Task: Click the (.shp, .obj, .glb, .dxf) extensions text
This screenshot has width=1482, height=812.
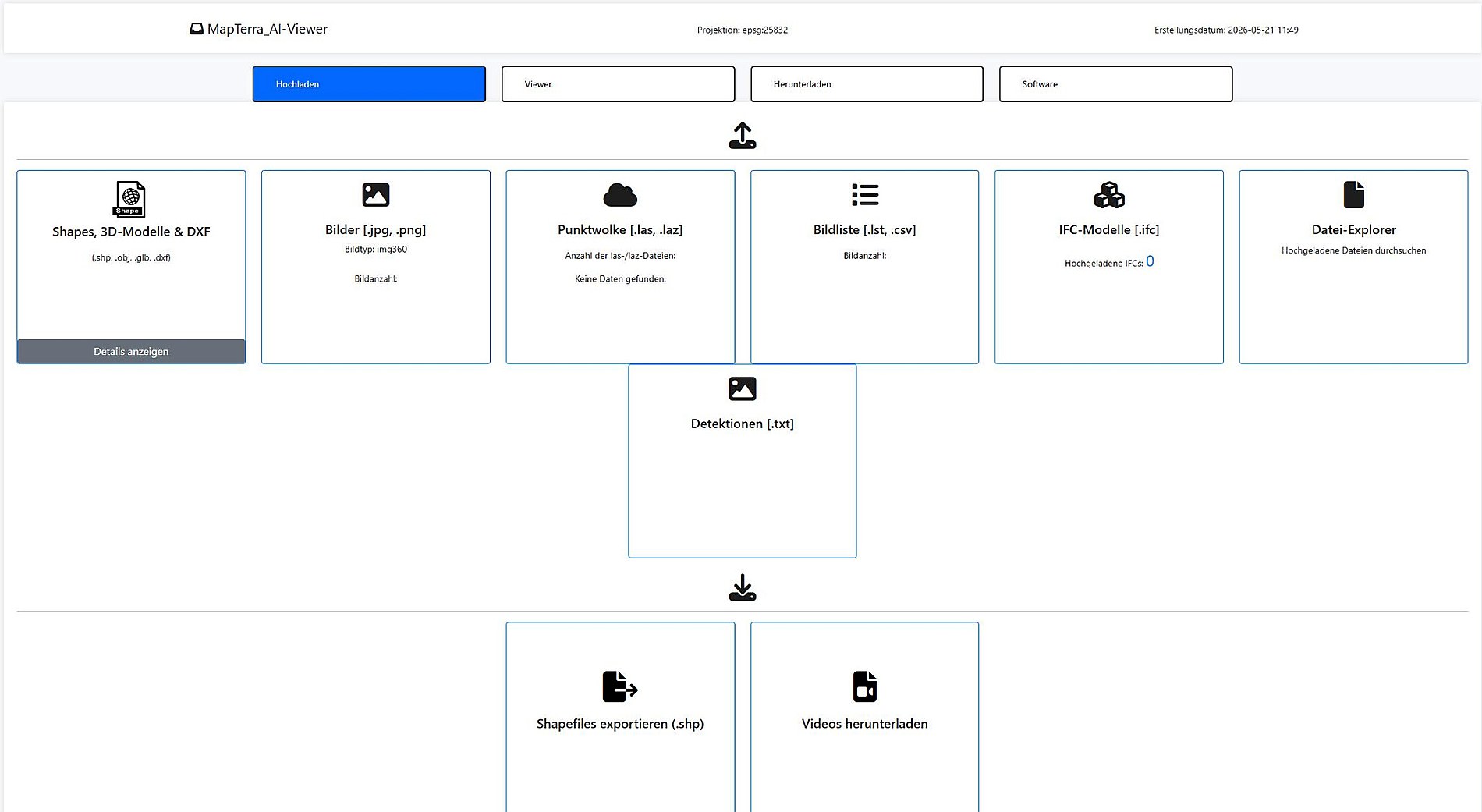Action: pyautogui.click(x=131, y=257)
